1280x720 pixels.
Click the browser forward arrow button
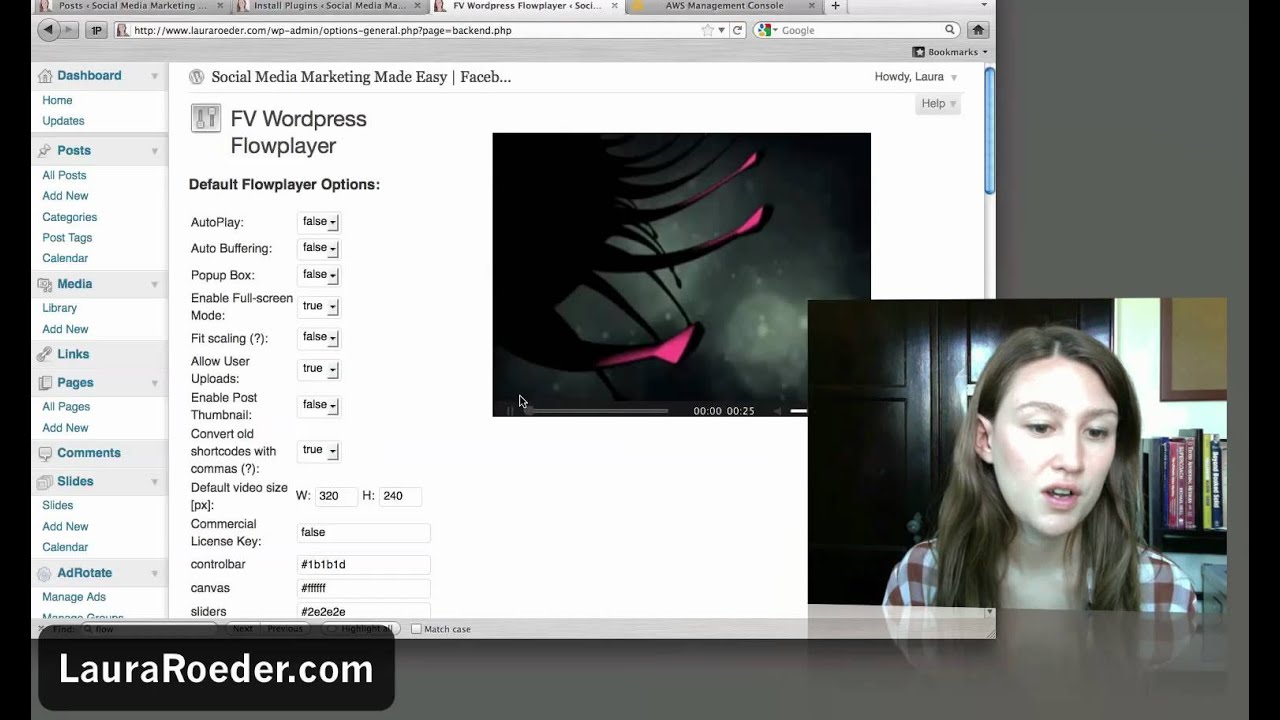(69, 30)
